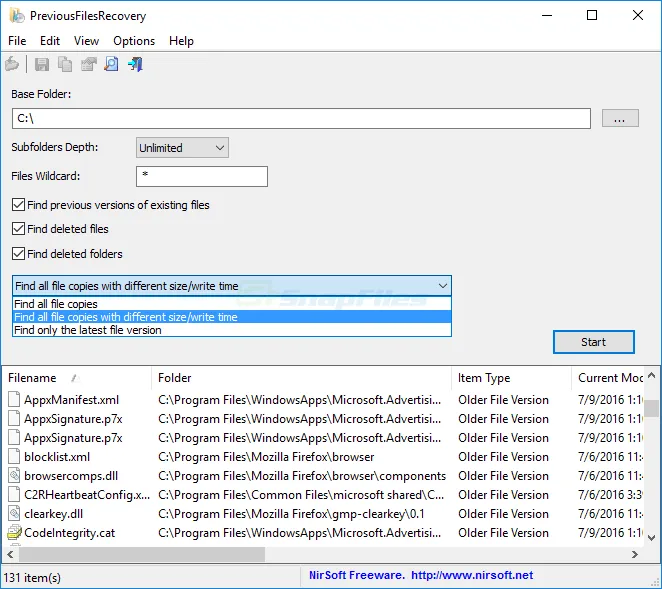662x589 pixels.
Task: Open the properties toolbar icon
Action: [89, 64]
